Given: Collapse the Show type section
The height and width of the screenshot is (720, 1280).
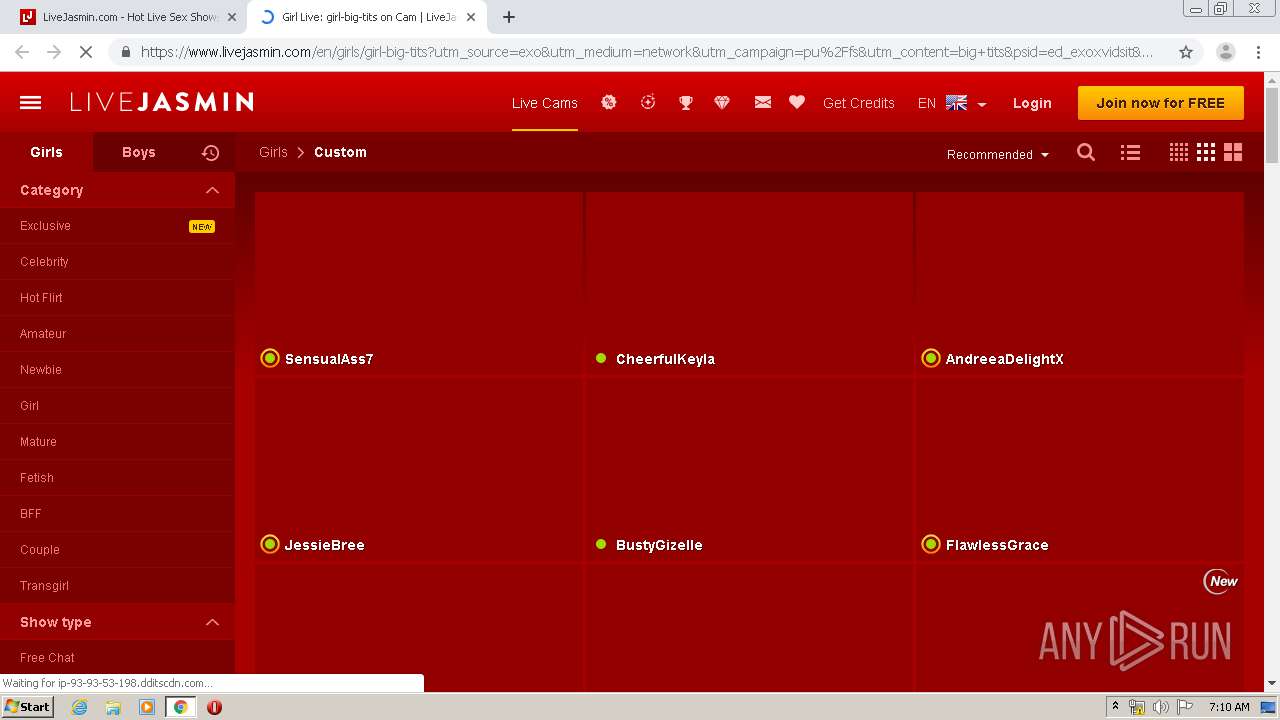Looking at the screenshot, I should tap(212, 622).
